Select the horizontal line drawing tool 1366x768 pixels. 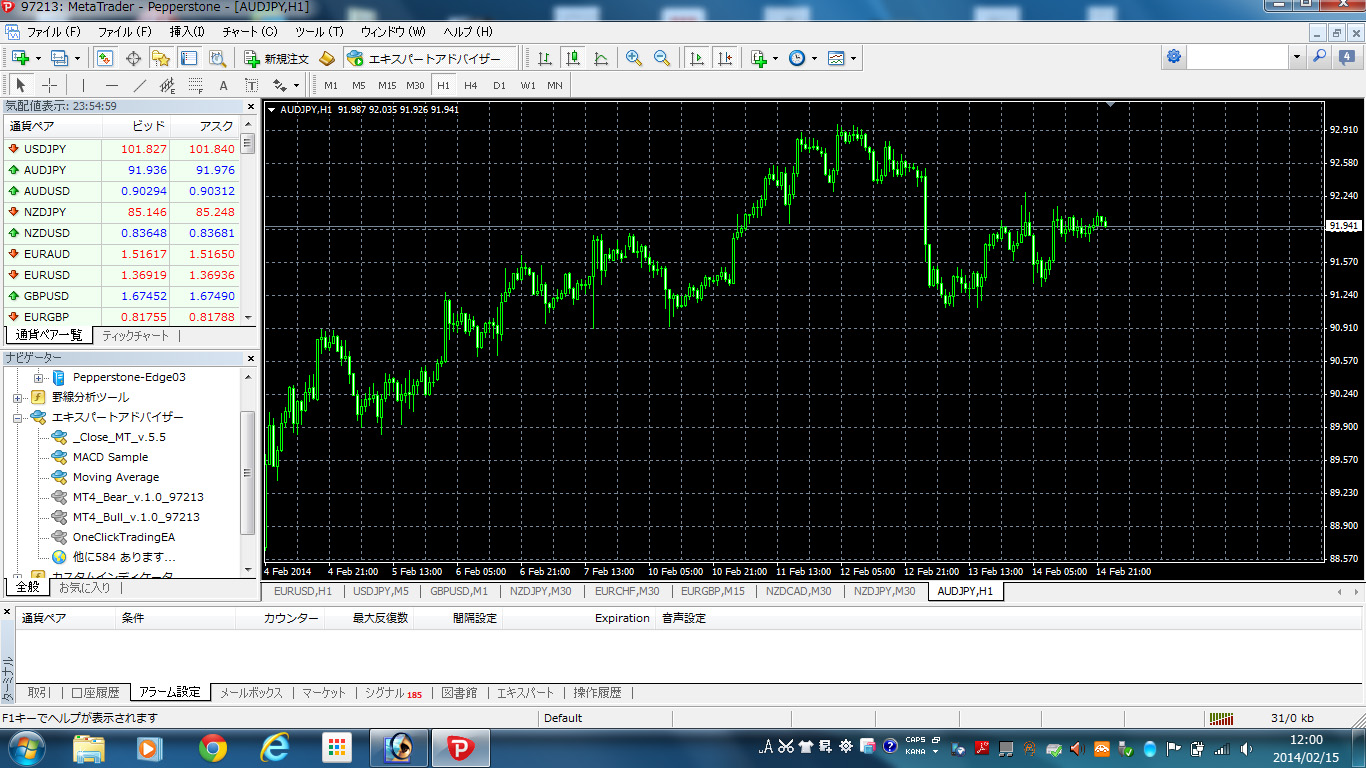pyautogui.click(x=111, y=85)
